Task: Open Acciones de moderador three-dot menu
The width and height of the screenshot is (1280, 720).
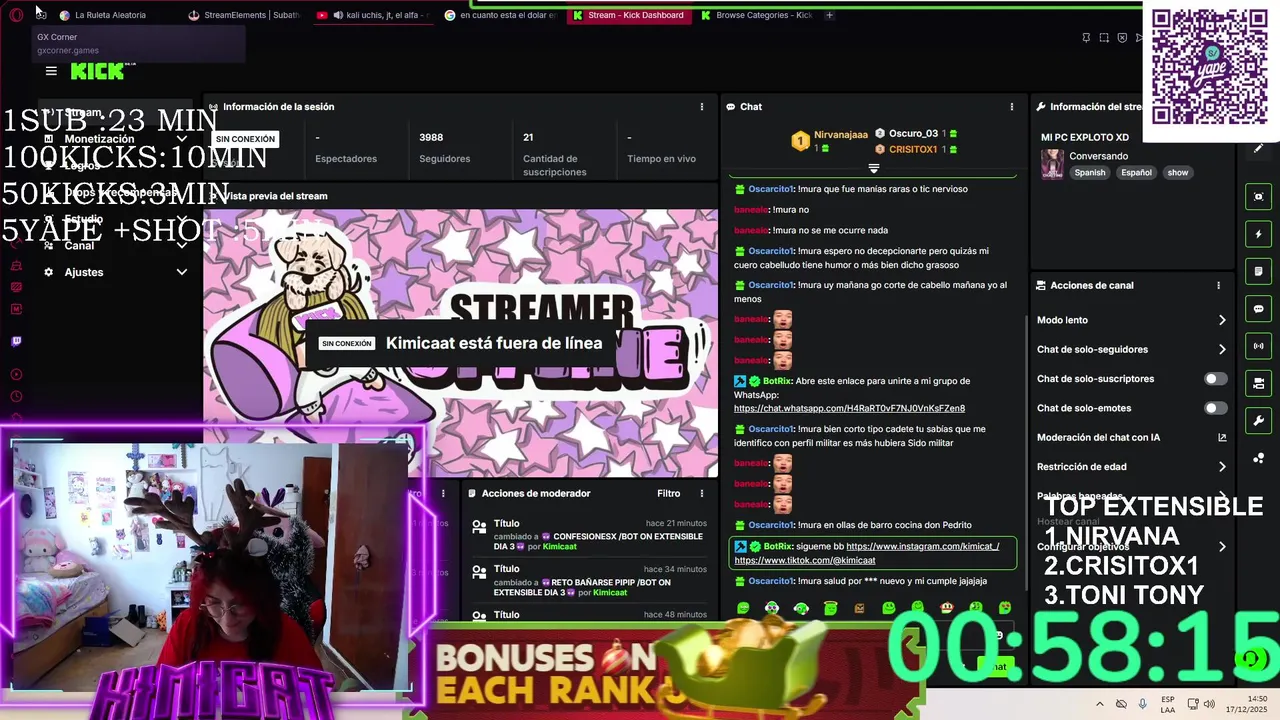Action: pos(701,493)
